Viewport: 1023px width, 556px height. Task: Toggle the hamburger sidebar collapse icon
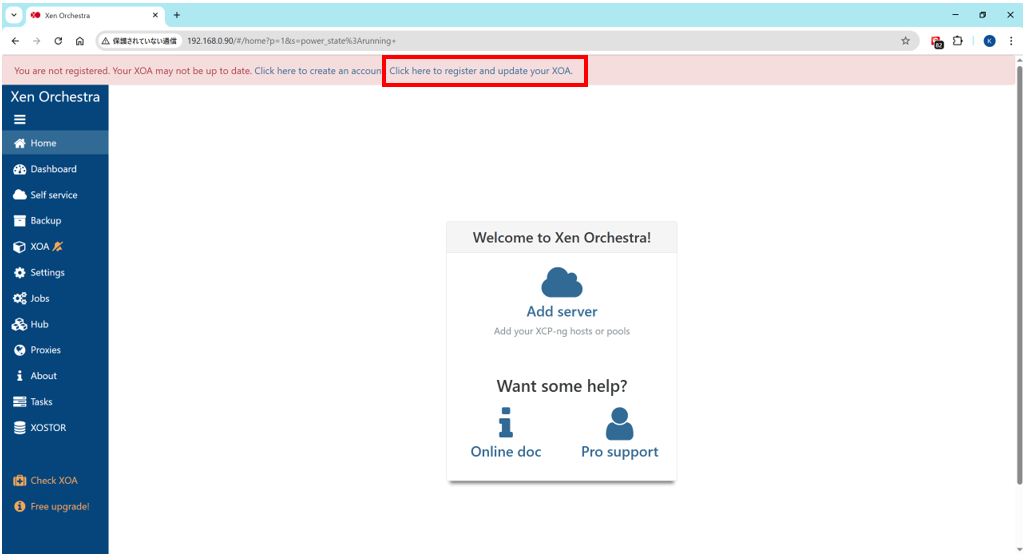tap(20, 119)
